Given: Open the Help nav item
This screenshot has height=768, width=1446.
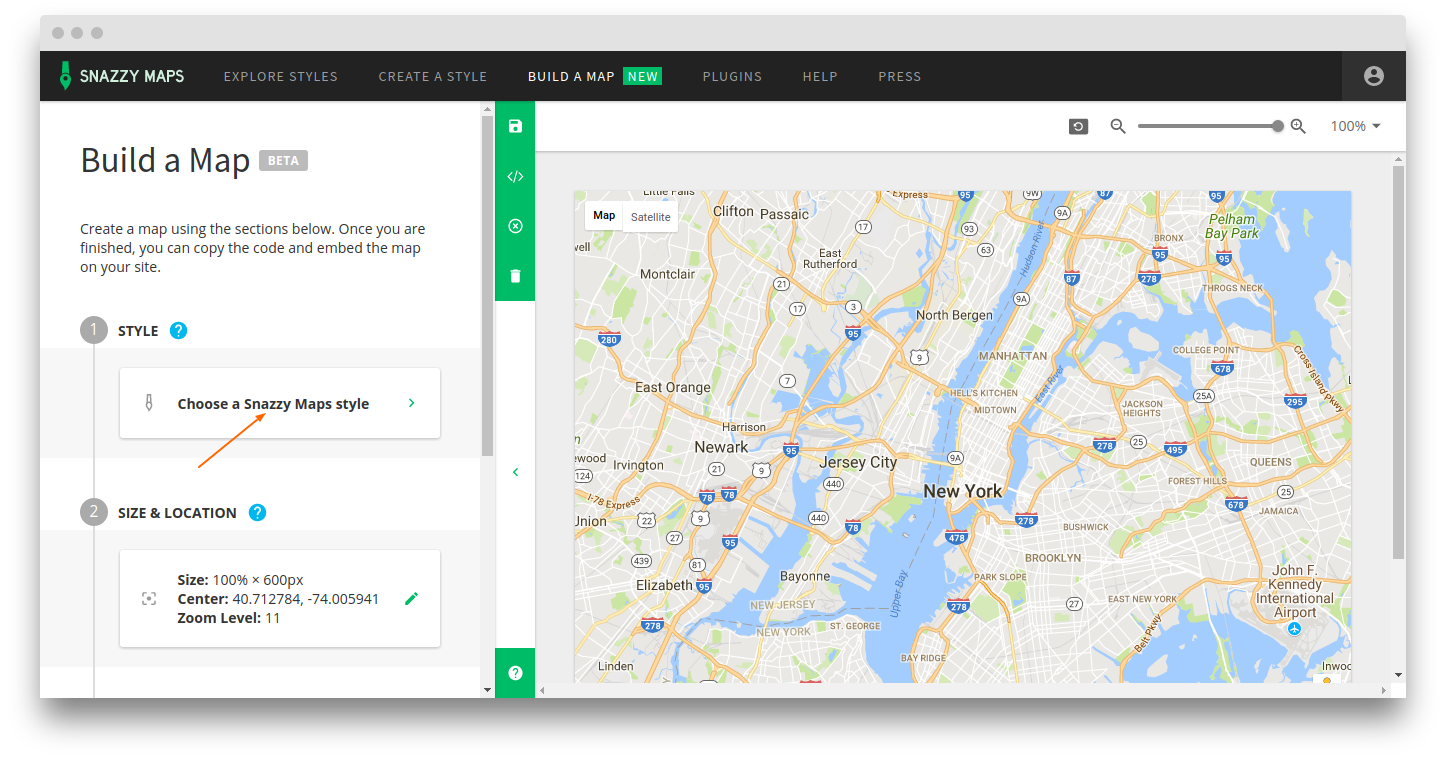Looking at the screenshot, I should [x=820, y=76].
